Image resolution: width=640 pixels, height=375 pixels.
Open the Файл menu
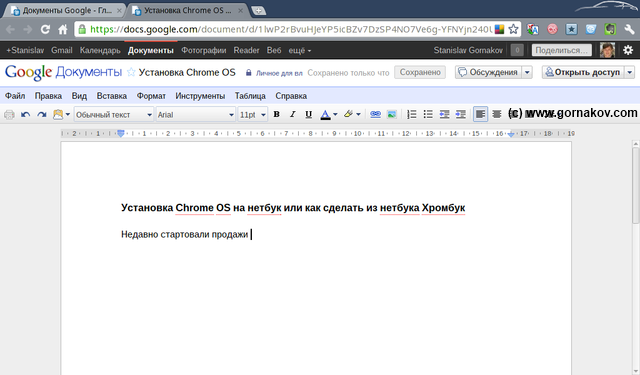pos(15,96)
